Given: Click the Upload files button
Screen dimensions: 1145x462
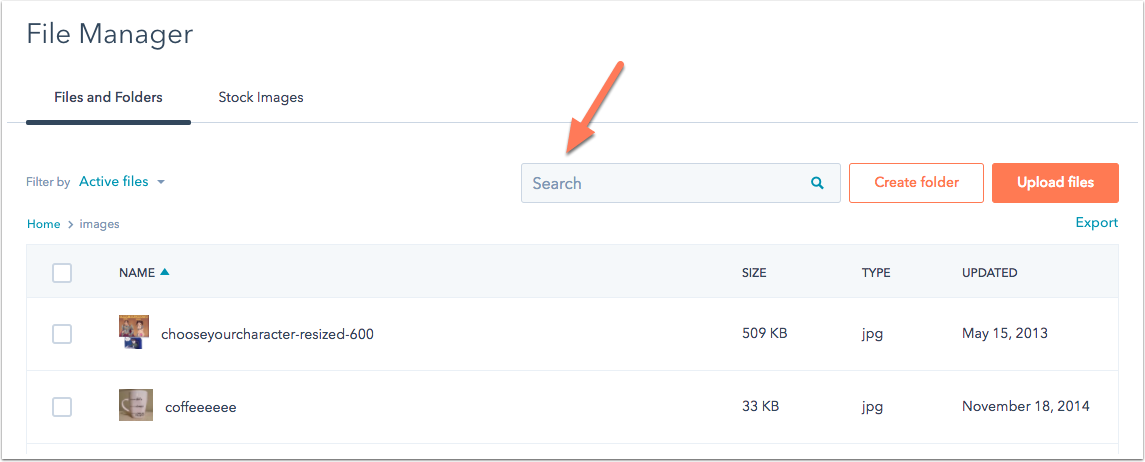Looking at the screenshot, I should click(1055, 182).
